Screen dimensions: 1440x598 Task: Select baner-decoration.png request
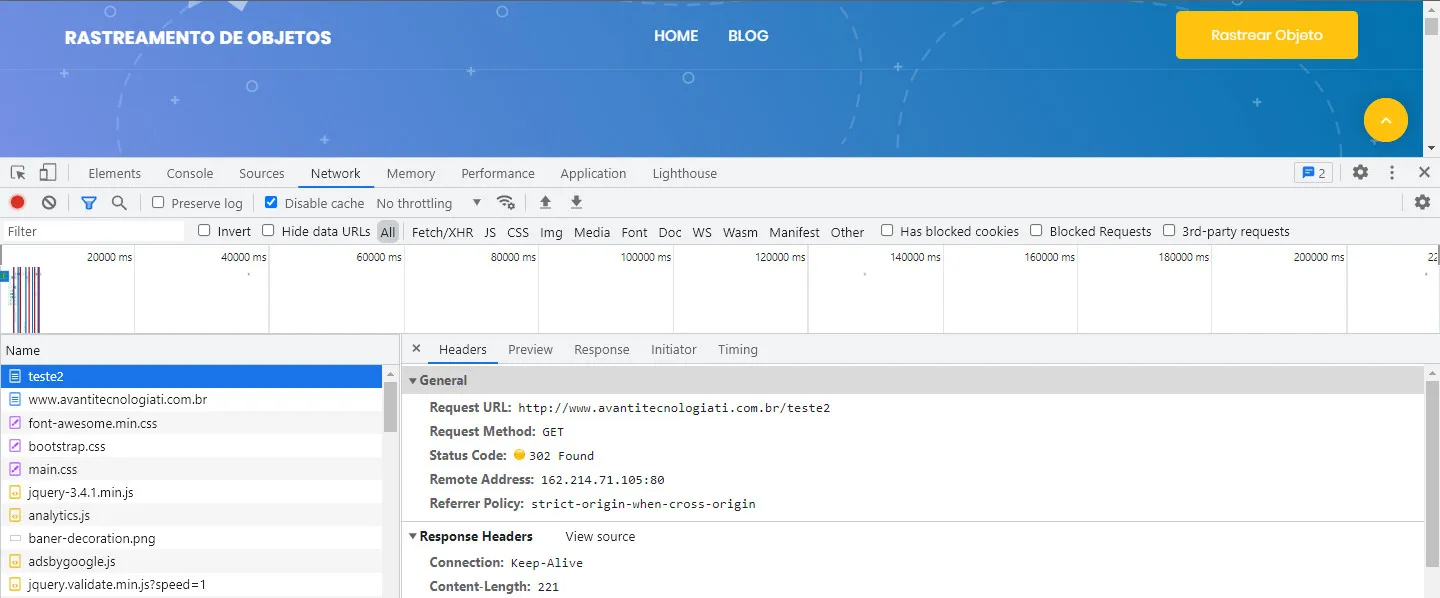point(191,538)
